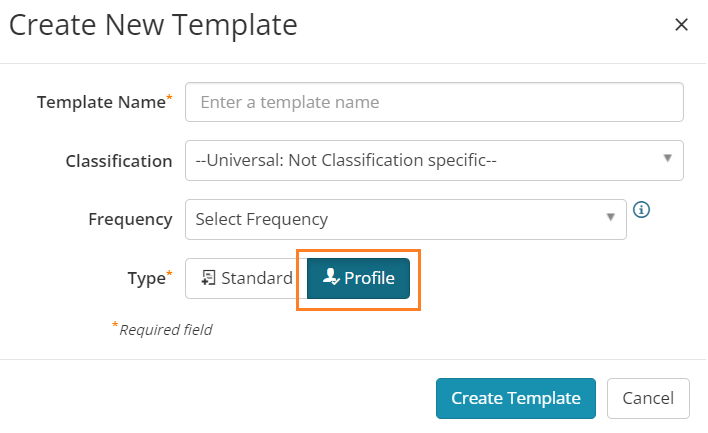Cancel the template creation
This screenshot has width=708, height=433.
(x=648, y=398)
